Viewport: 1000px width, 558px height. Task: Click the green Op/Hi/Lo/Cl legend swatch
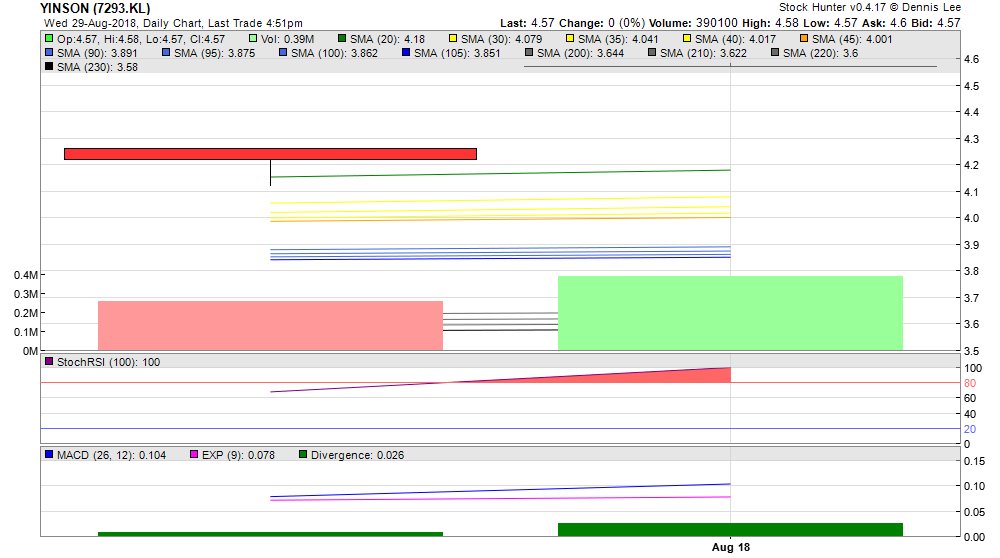pyautogui.click(x=49, y=39)
